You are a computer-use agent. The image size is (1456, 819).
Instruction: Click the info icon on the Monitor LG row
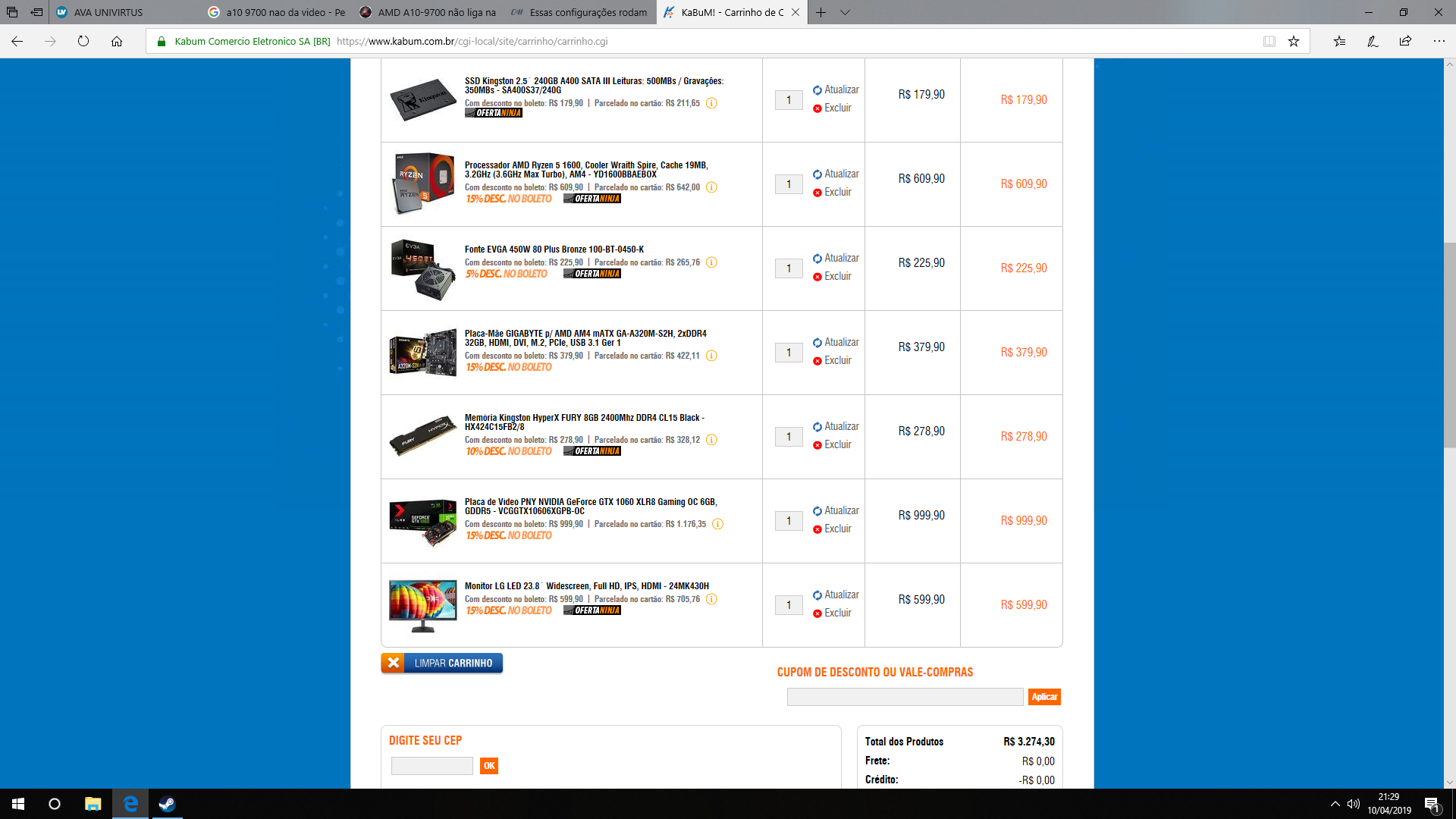click(711, 599)
